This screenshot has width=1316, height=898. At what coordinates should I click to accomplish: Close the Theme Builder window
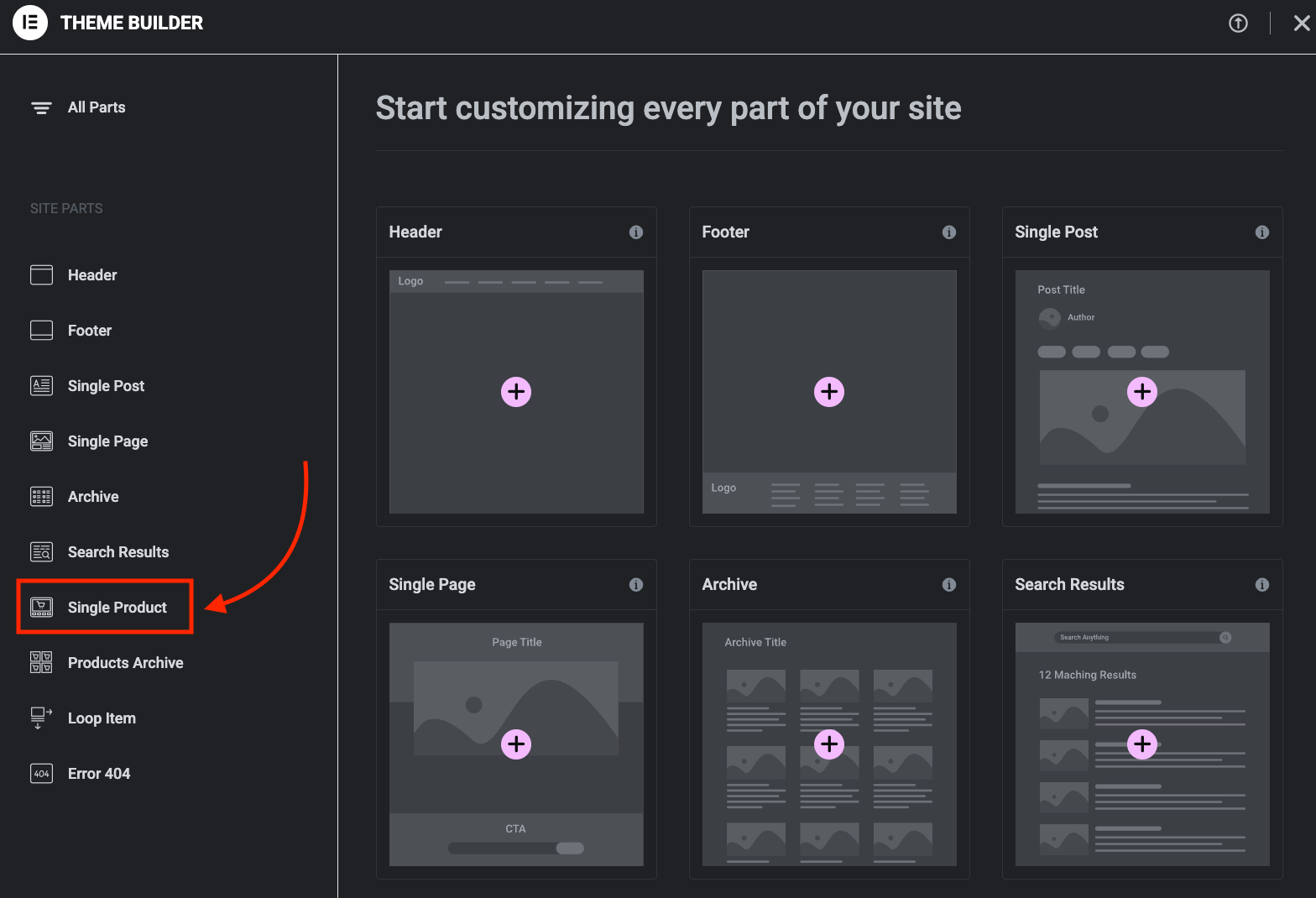coord(1302,23)
